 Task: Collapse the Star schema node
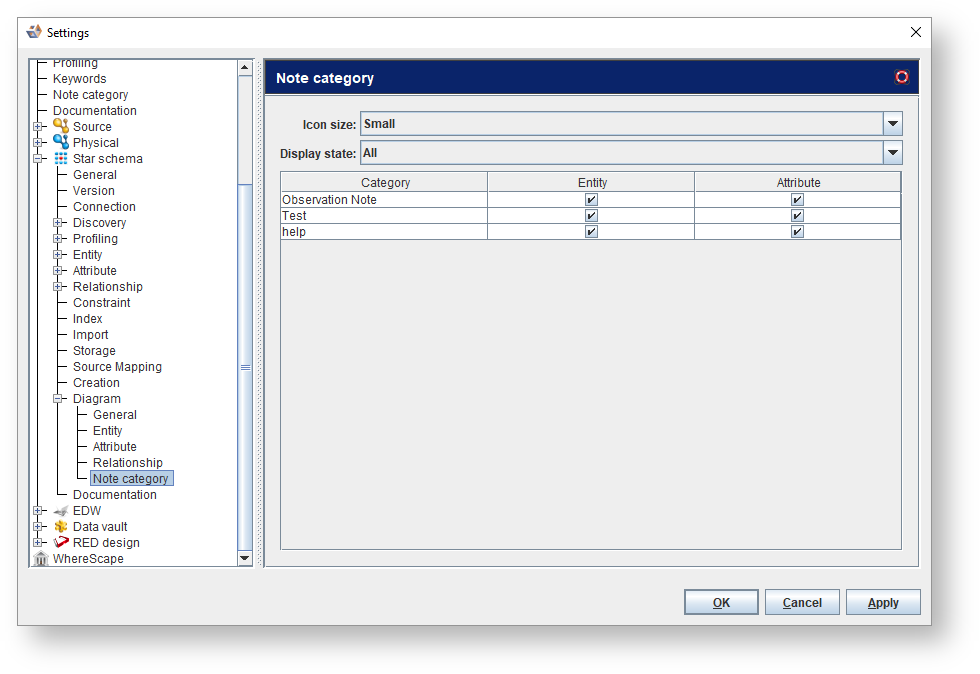(x=38, y=159)
